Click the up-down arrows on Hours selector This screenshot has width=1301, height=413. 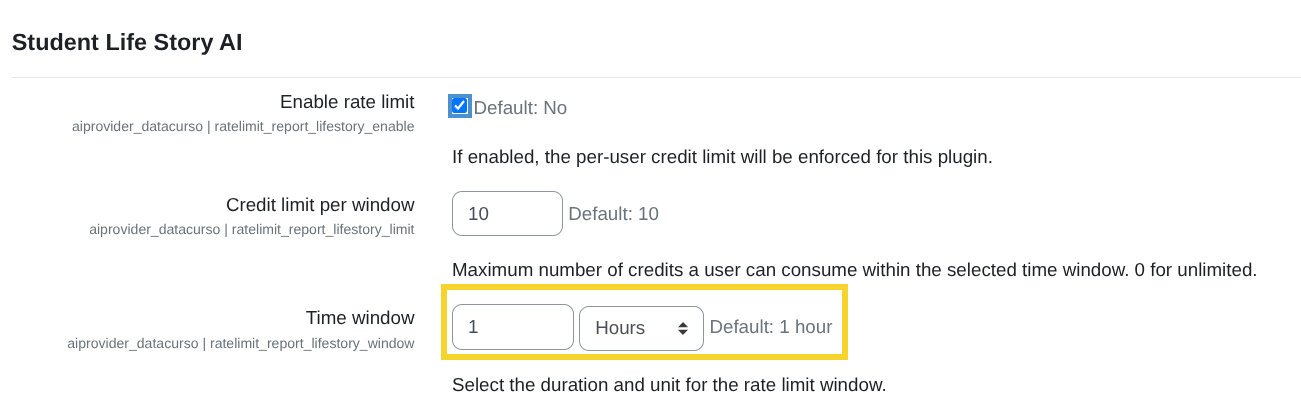coord(683,328)
